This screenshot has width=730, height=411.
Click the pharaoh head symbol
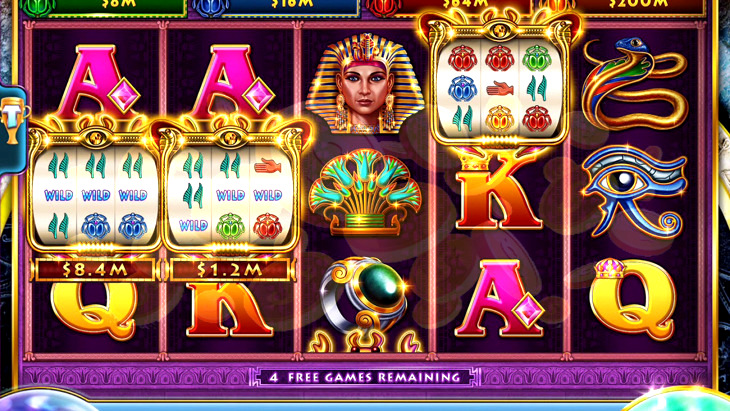365,84
